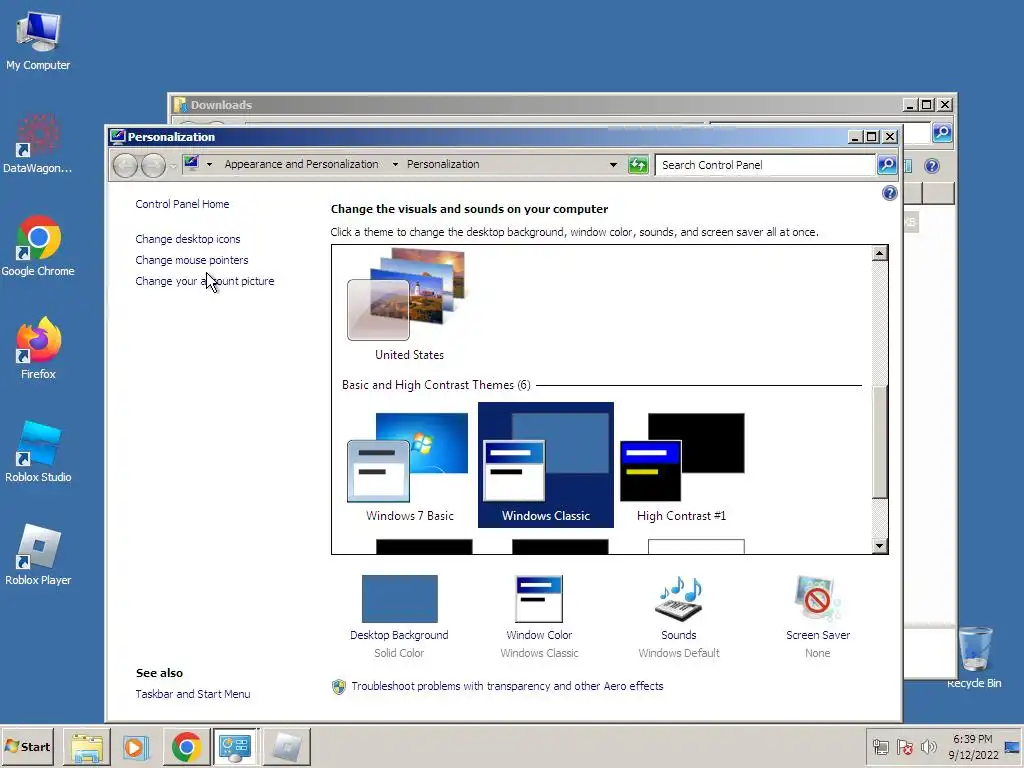
Task: Open Control Panel Home link
Action: point(182,204)
